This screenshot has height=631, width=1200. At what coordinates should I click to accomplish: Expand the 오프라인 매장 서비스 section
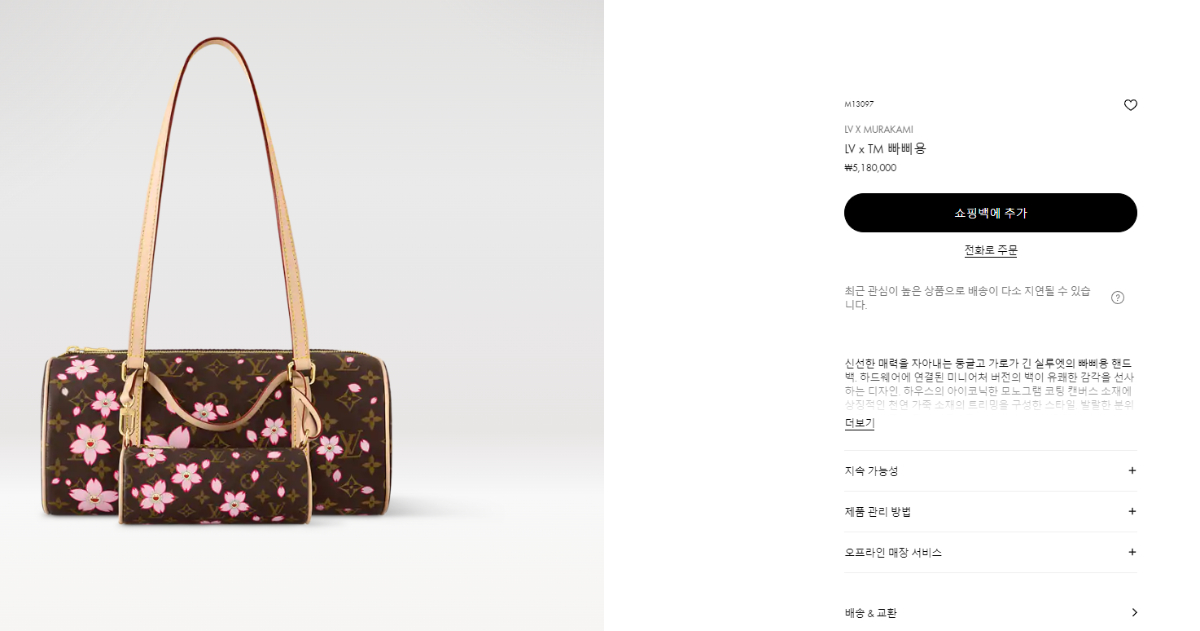[990, 552]
